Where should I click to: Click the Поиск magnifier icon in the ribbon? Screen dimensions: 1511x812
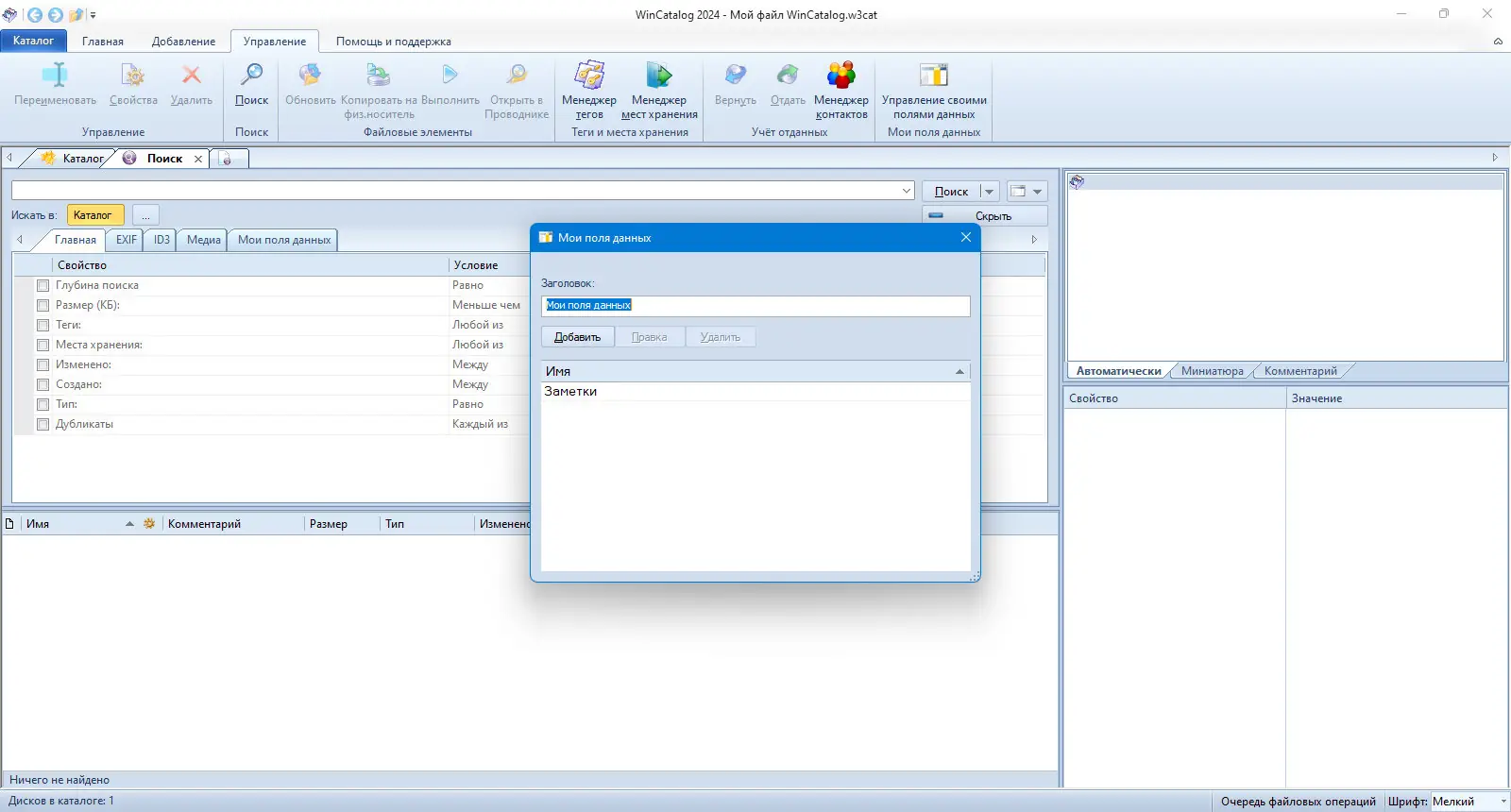pyautogui.click(x=251, y=75)
